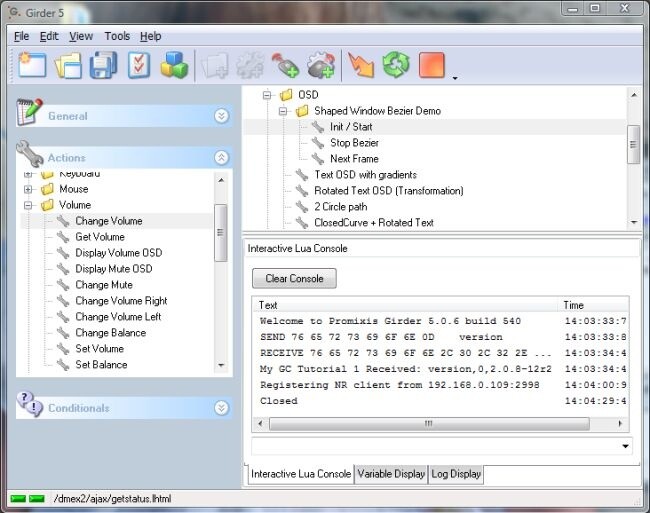Click the green recycle refresh icon

[x=396, y=65]
